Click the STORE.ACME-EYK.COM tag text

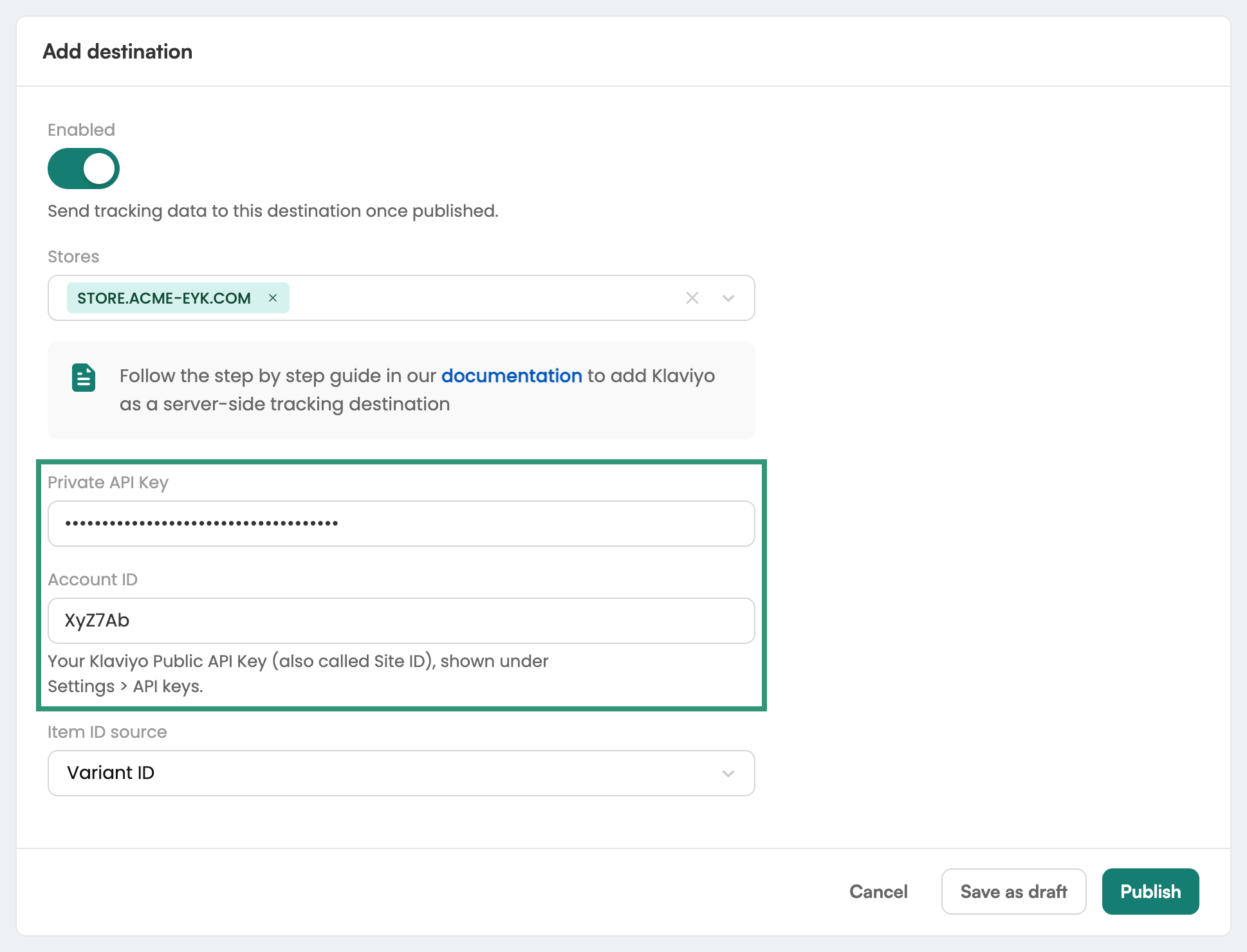[x=164, y=298]
